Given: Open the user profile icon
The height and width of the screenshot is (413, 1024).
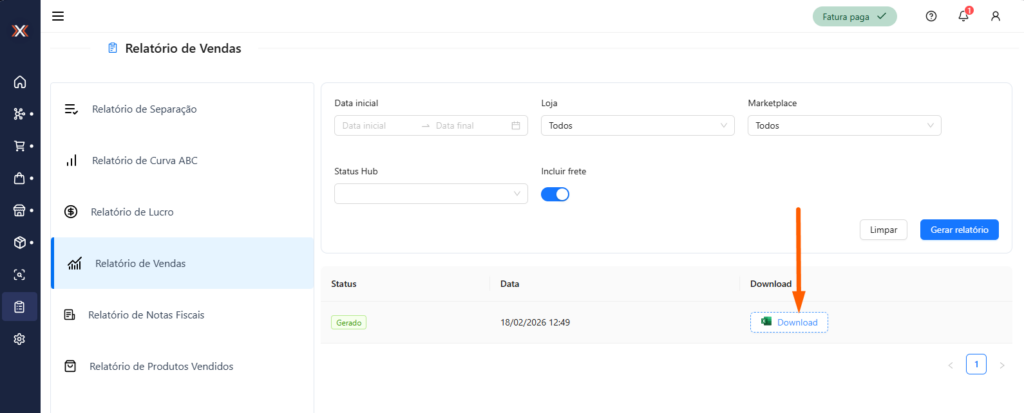Looking at the screenshot, I should (x=995, y=16).
